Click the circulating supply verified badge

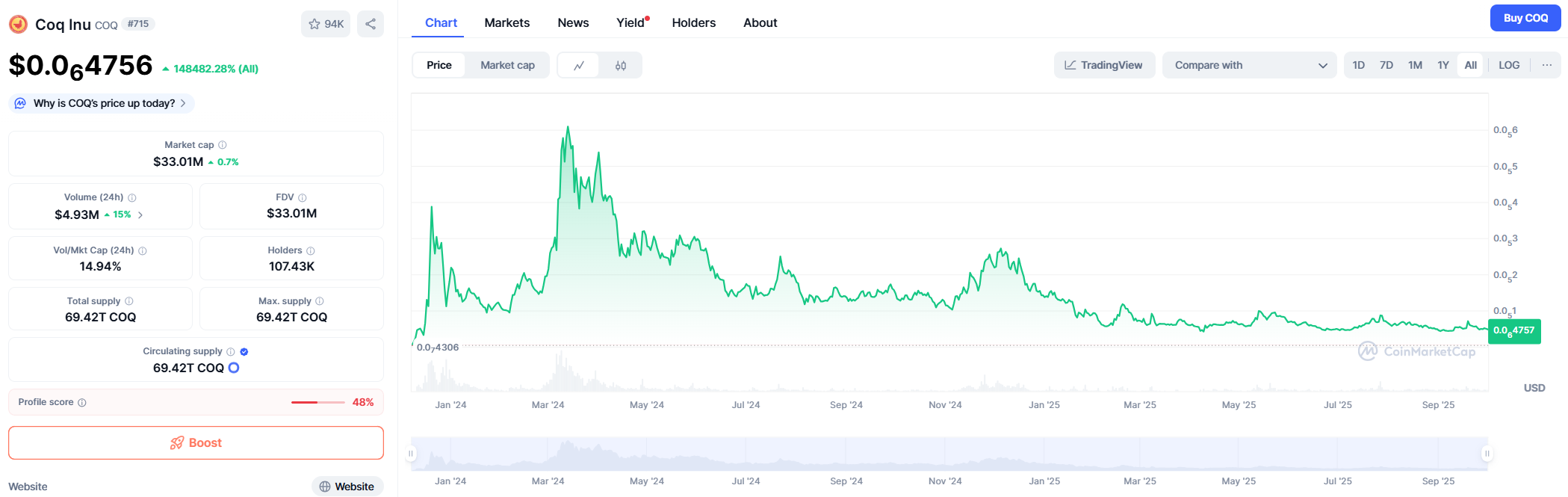pos(244,352)
